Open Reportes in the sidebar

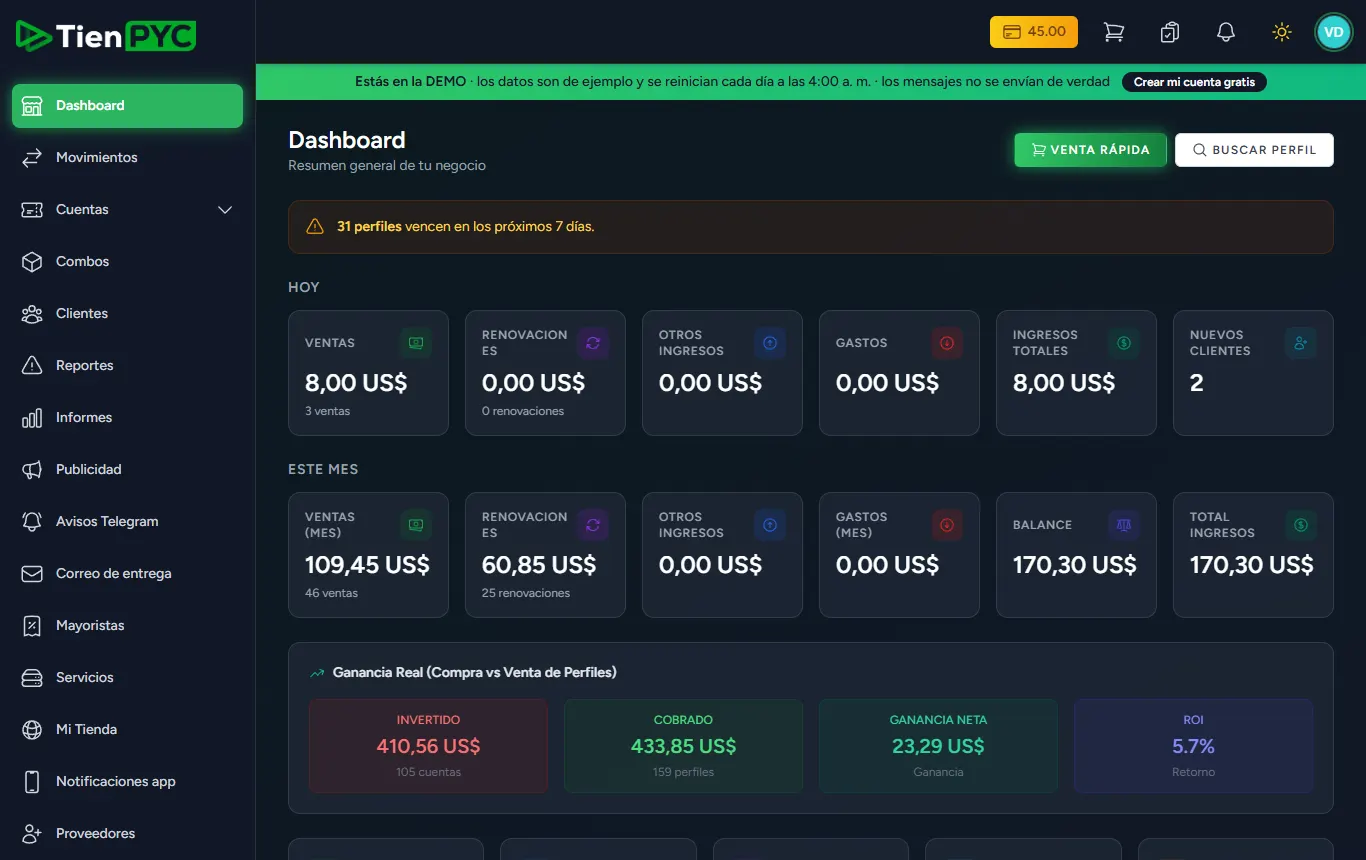pos(127,366)
